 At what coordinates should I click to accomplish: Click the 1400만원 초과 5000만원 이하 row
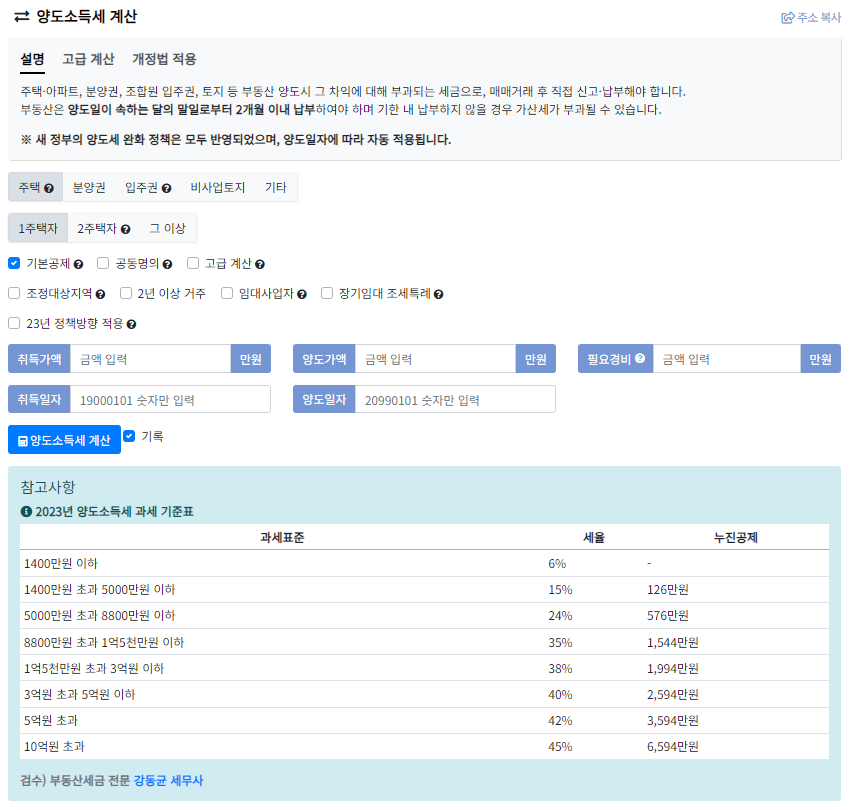424,590
